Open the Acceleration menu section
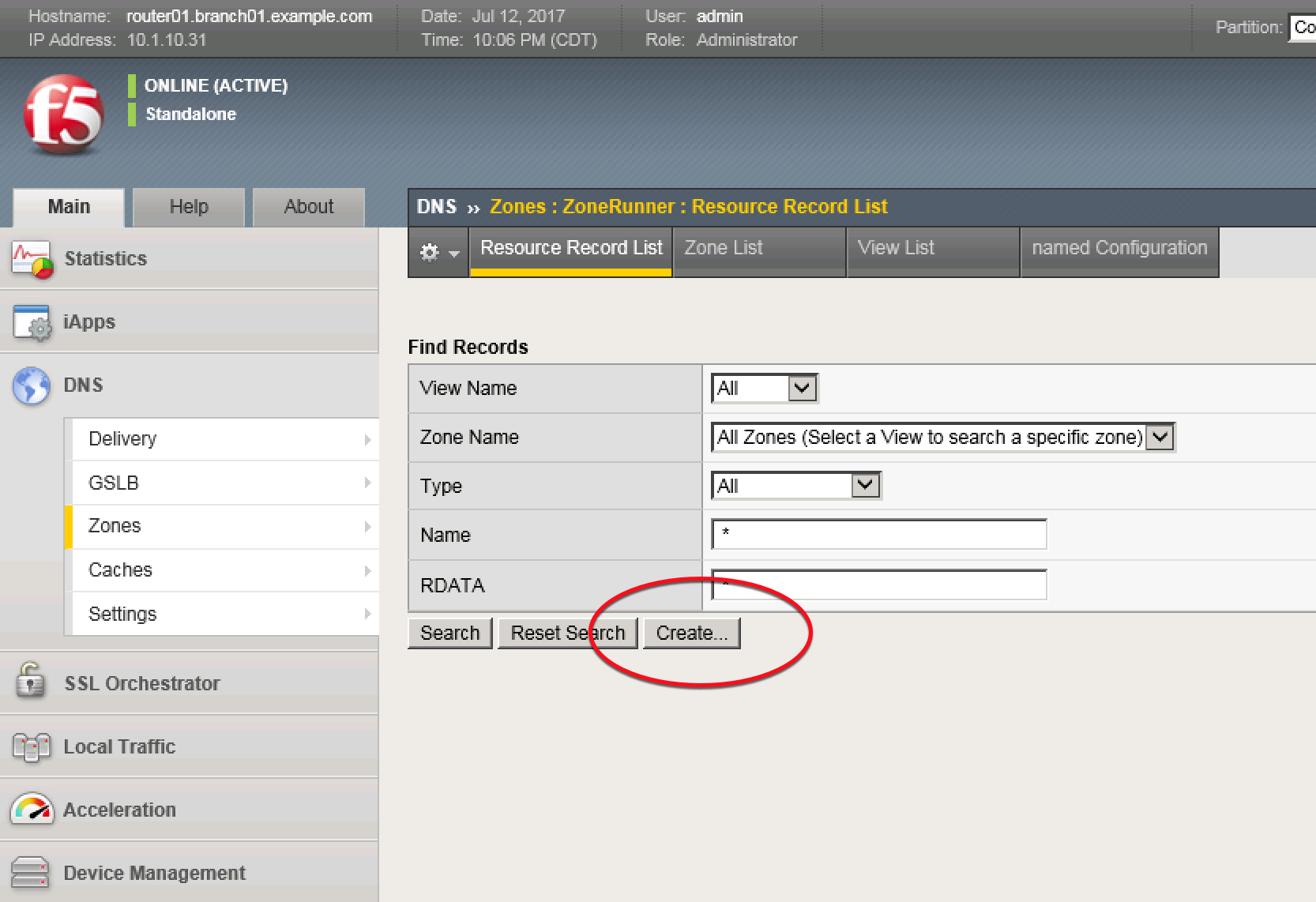The height and width of the screenshot is (902, 1316). [x=190, y=810]
